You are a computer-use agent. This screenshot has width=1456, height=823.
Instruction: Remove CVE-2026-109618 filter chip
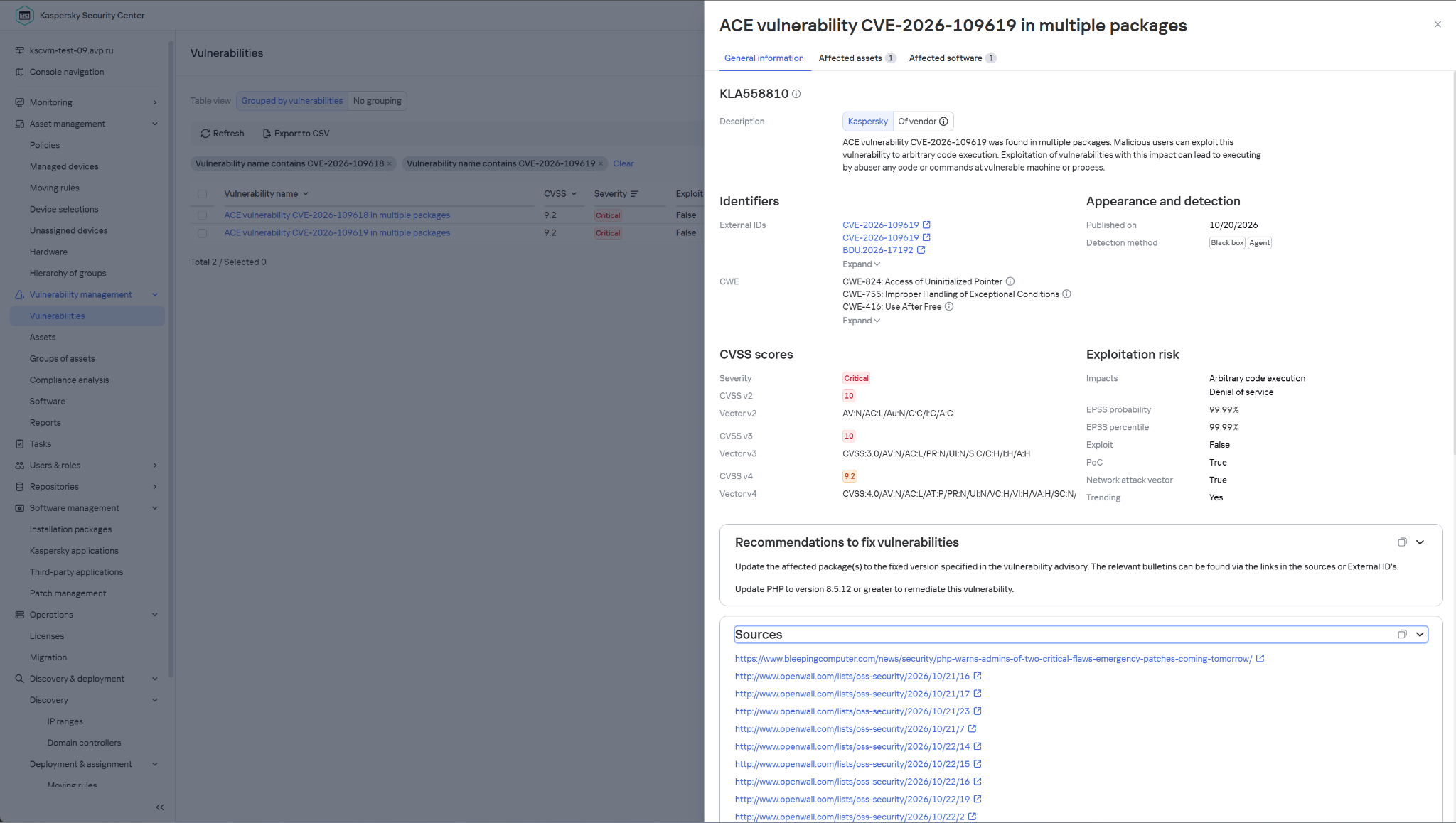coord(389,163)
